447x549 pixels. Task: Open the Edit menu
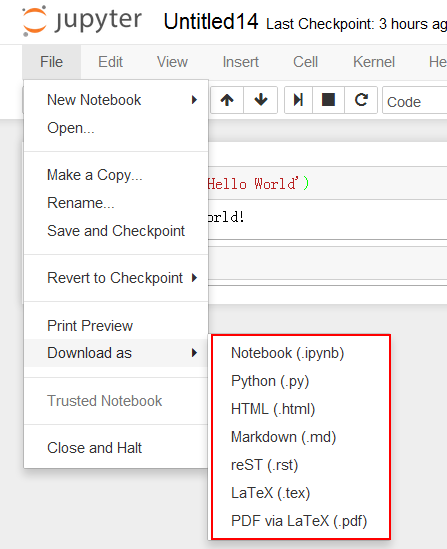point(110,62)
